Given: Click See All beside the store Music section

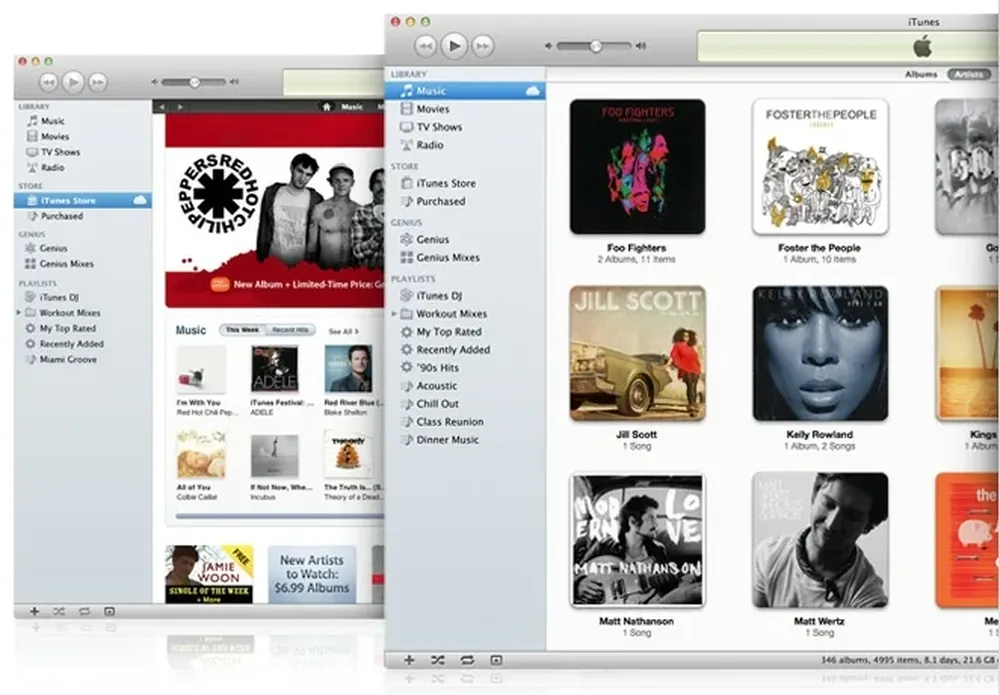Looking at the screenshot, I should (x=342, y=331).
